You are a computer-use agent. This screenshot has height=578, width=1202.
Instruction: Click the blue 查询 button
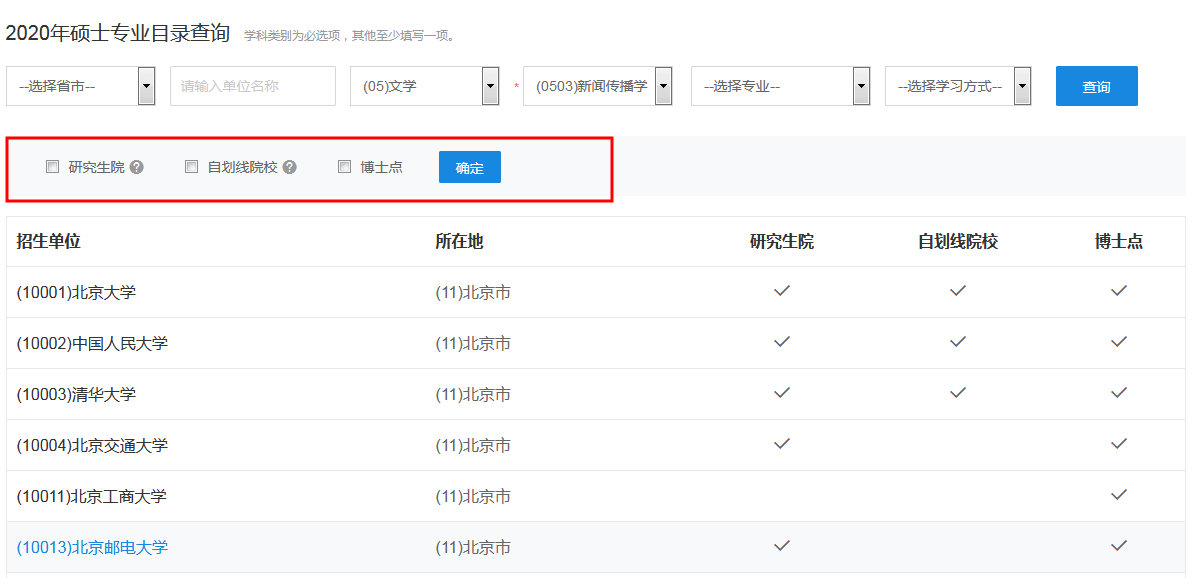pyautogui.click(x=1097, y=86)
